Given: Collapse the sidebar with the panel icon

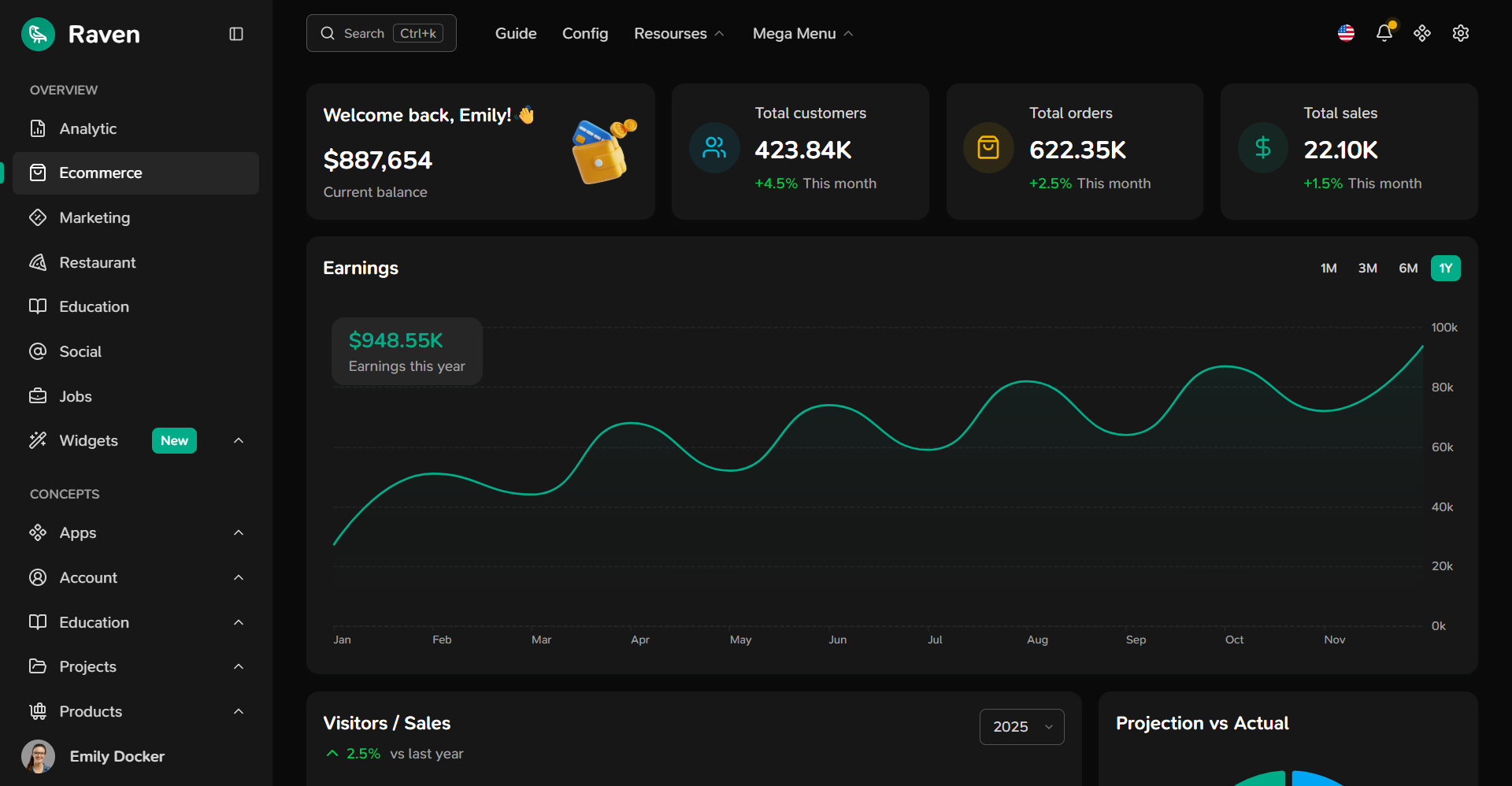Looking at the screenshot, I should pyautogui.click(x=236, y=34).
